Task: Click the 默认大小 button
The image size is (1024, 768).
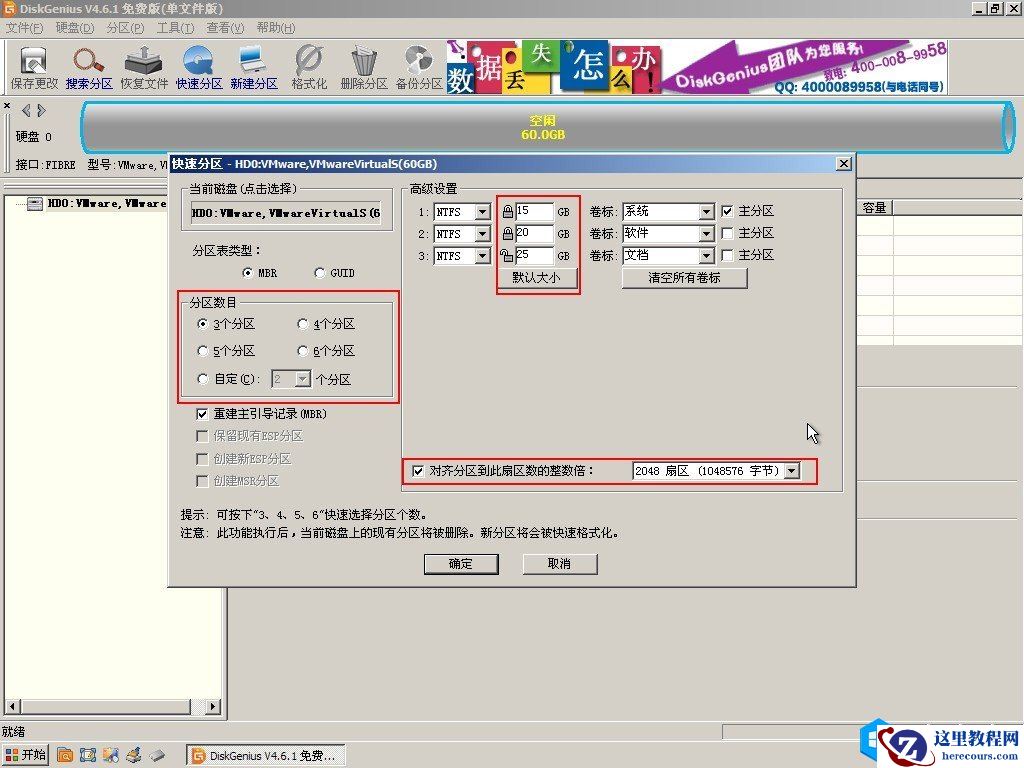Action: (537, 278)
